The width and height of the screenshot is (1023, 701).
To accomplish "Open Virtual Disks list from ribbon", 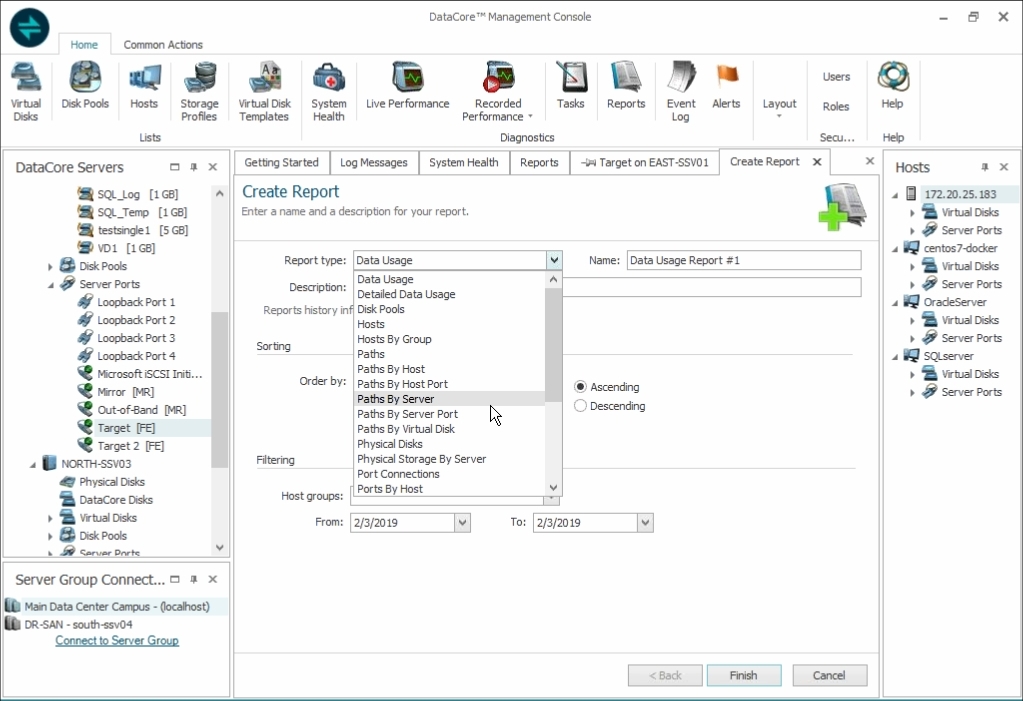I will pyautogui.click(x=25, y=91).
